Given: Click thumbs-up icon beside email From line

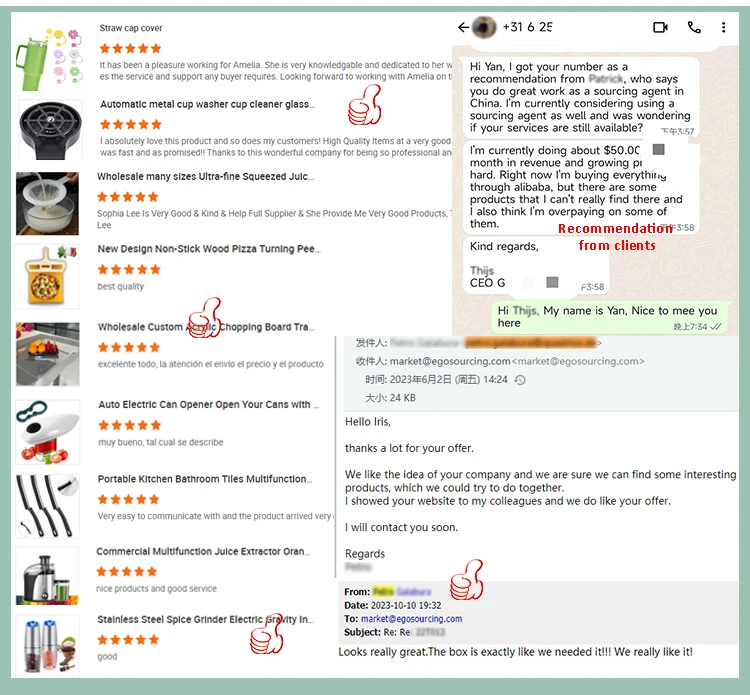Looking at the screenshot, I should pyautogui.click(x=466, y=580).
